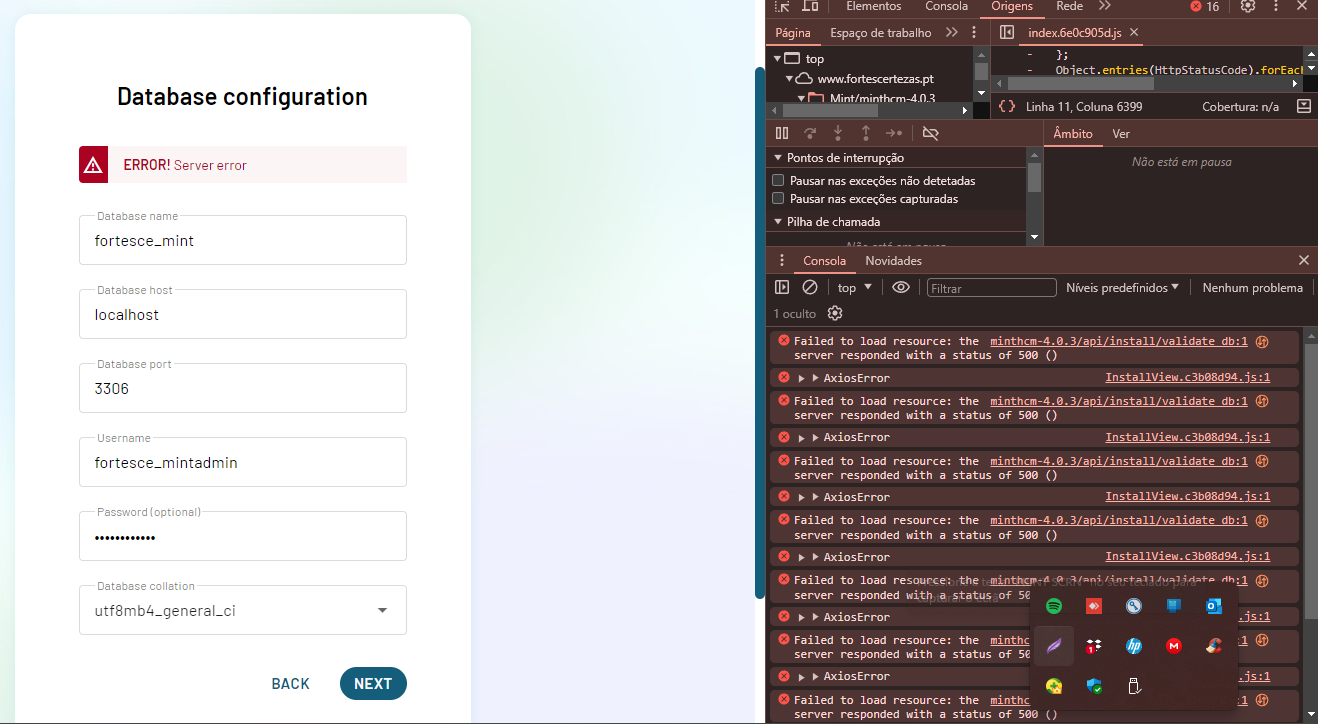
Task: Close the index.6e0c905d.js file tab
Action: [1134, 33]
